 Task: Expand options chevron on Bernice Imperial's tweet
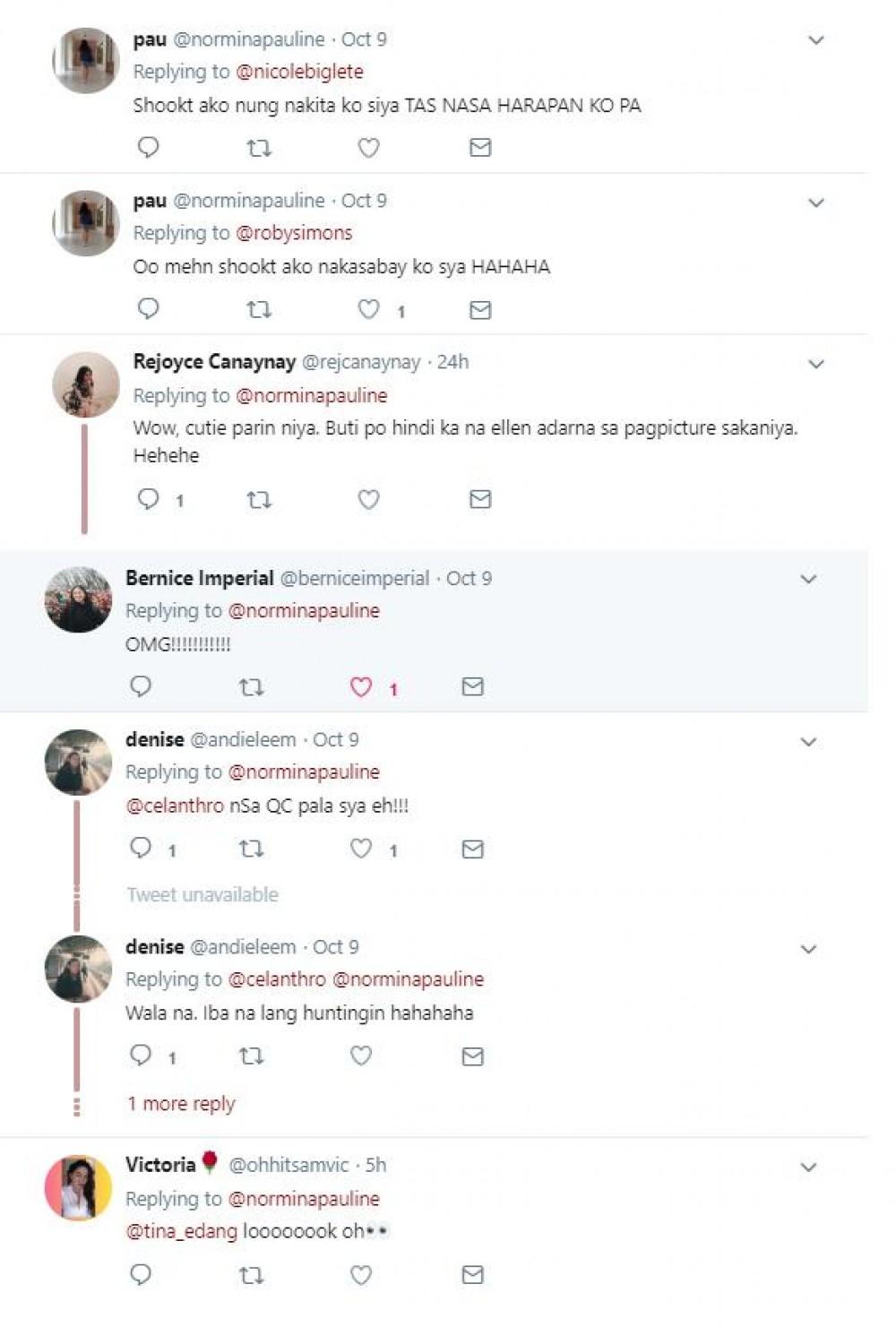808,580
